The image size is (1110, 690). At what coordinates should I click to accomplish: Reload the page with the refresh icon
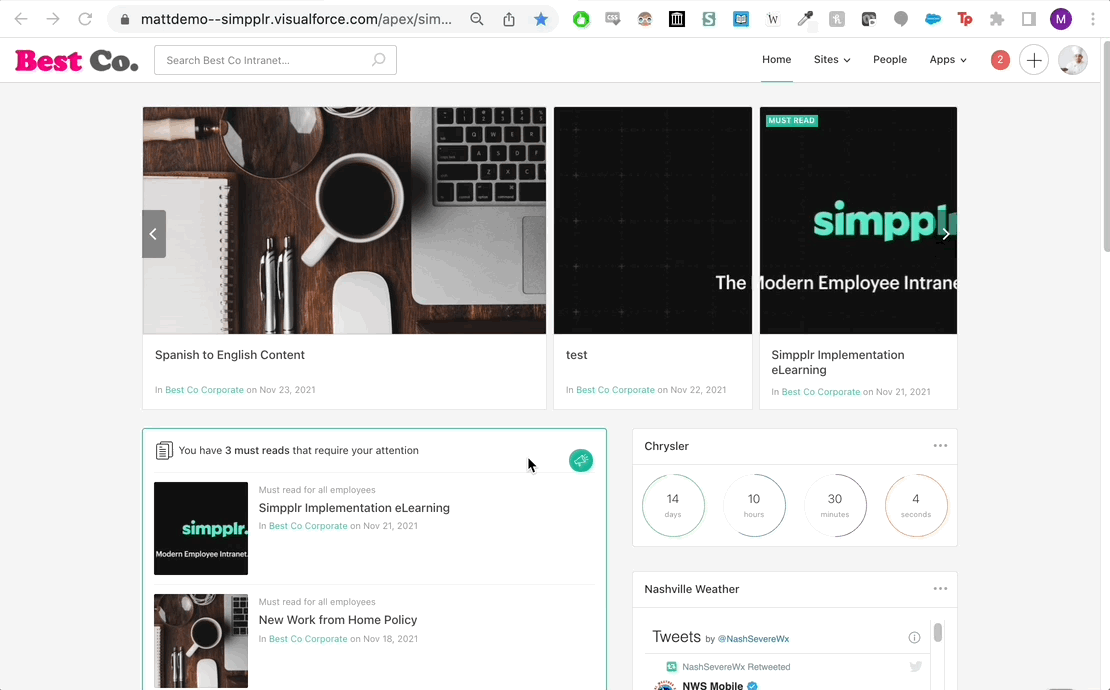click(85, 19)
